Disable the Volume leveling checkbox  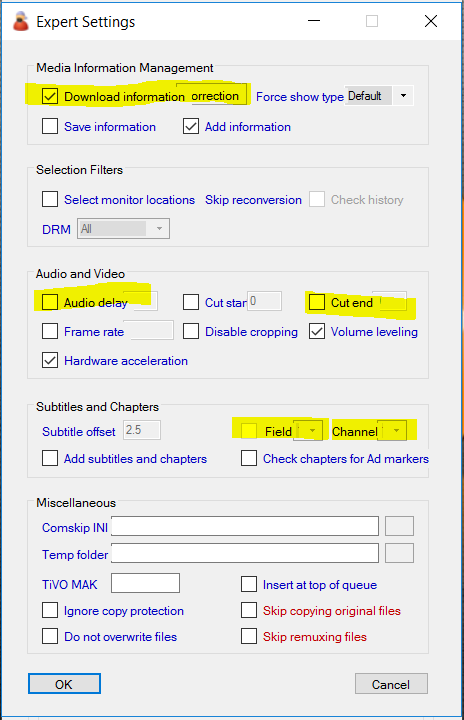(317, 332)
